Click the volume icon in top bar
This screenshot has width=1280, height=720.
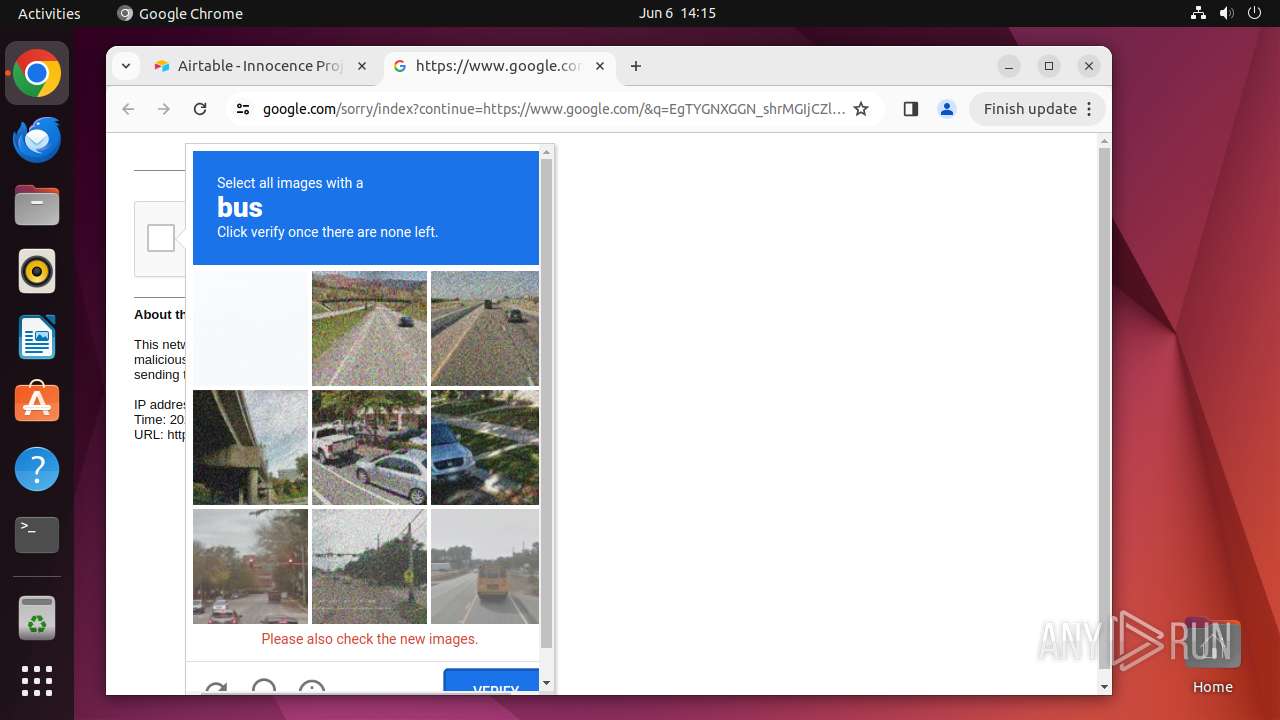click(1226, 13)
